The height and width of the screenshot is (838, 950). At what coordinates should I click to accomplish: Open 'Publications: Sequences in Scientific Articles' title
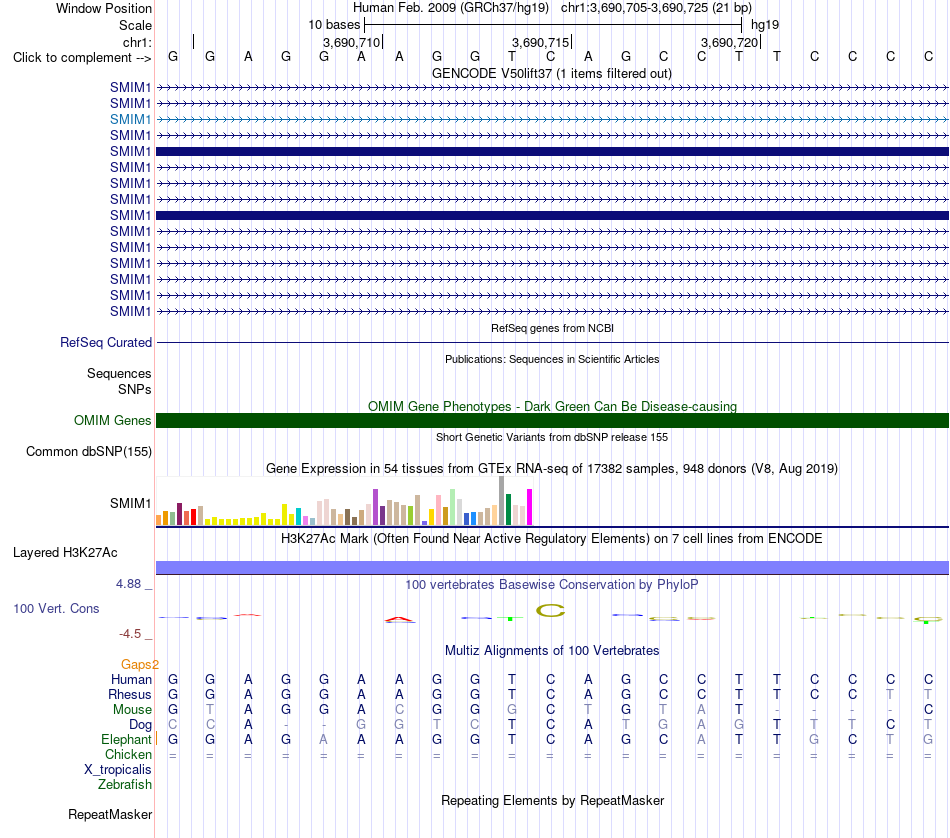click(552, 359)
